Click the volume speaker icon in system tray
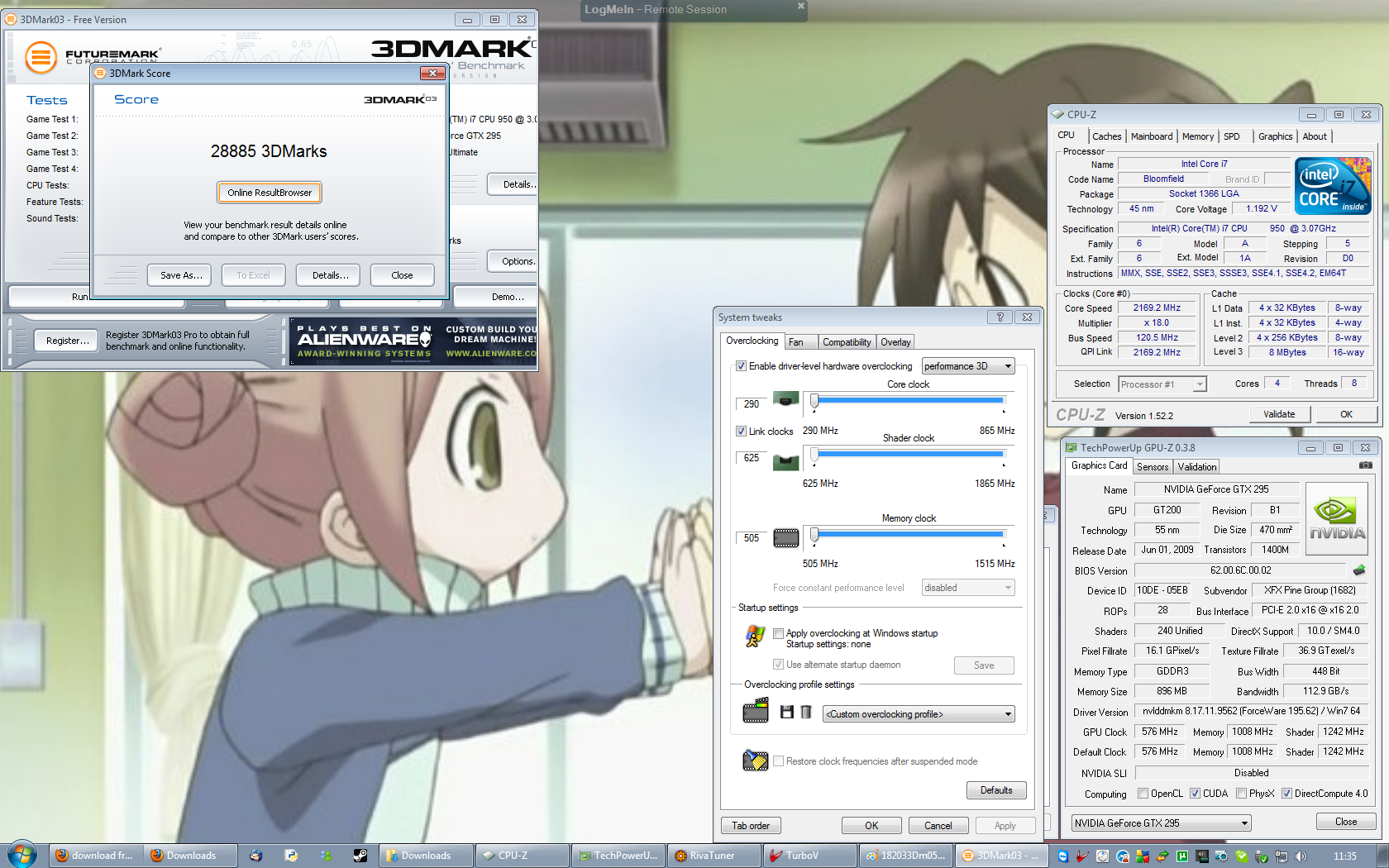The width and height of the screenshot is (1389, 868). [x=1301, y=856]
